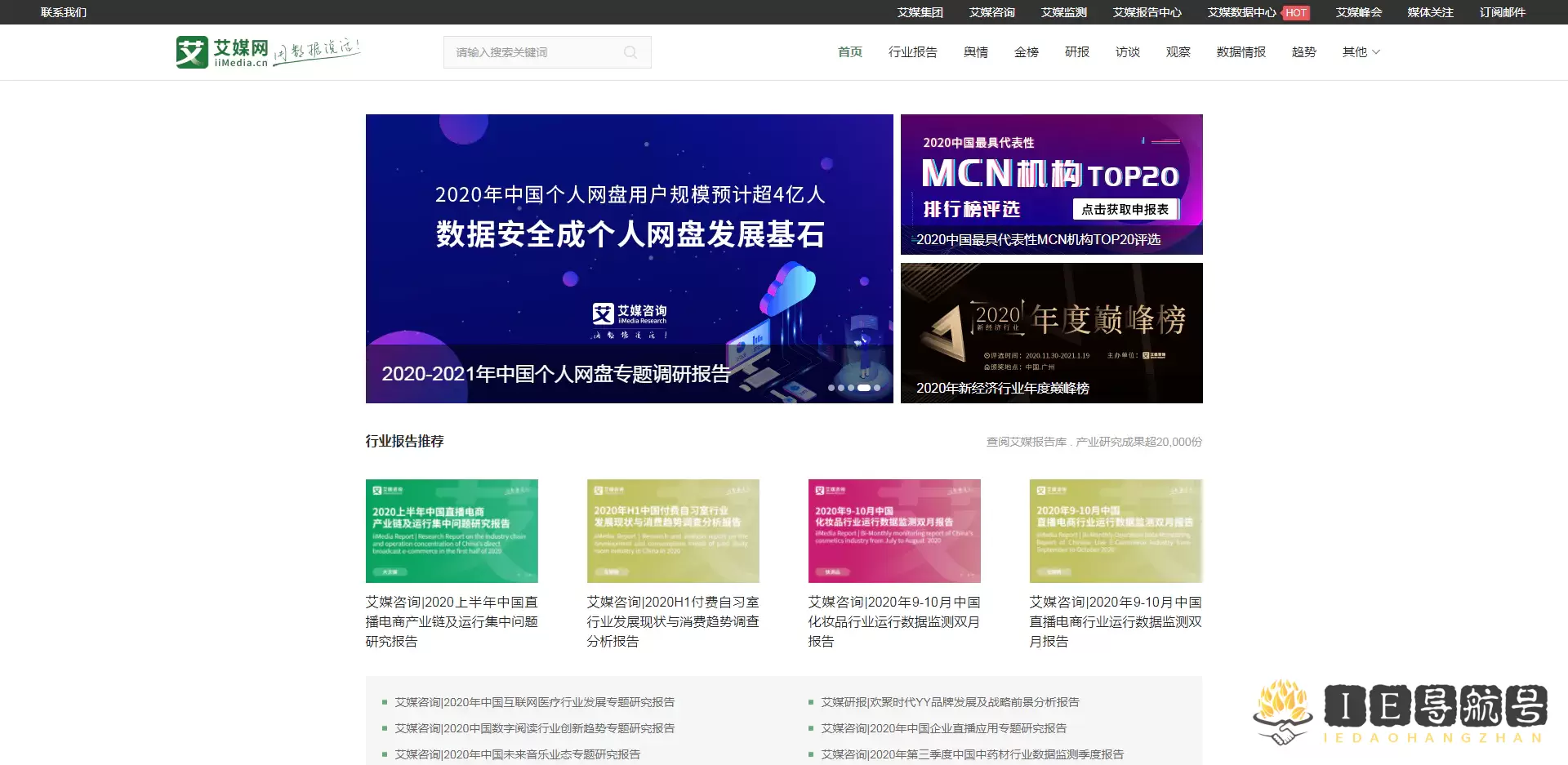This screenshot has height=765, width=1568.
Task: Focus the search keyword input field
Action: [x=547, y=52]
